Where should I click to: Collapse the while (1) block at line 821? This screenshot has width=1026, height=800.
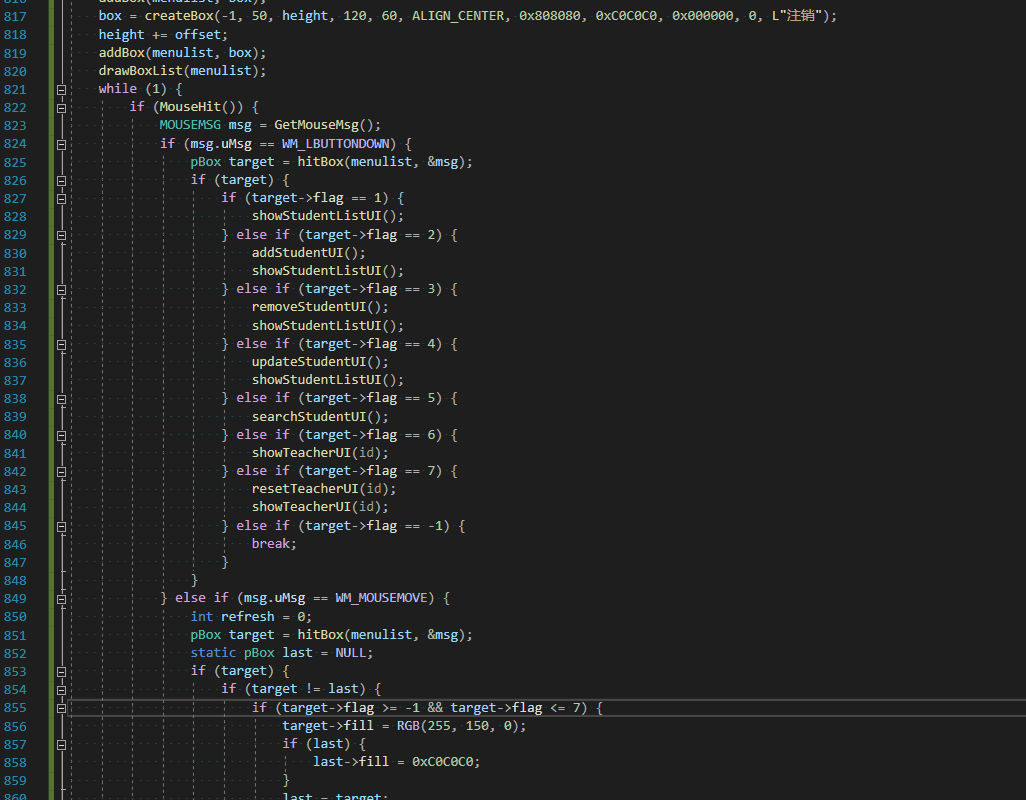point(62,90)
